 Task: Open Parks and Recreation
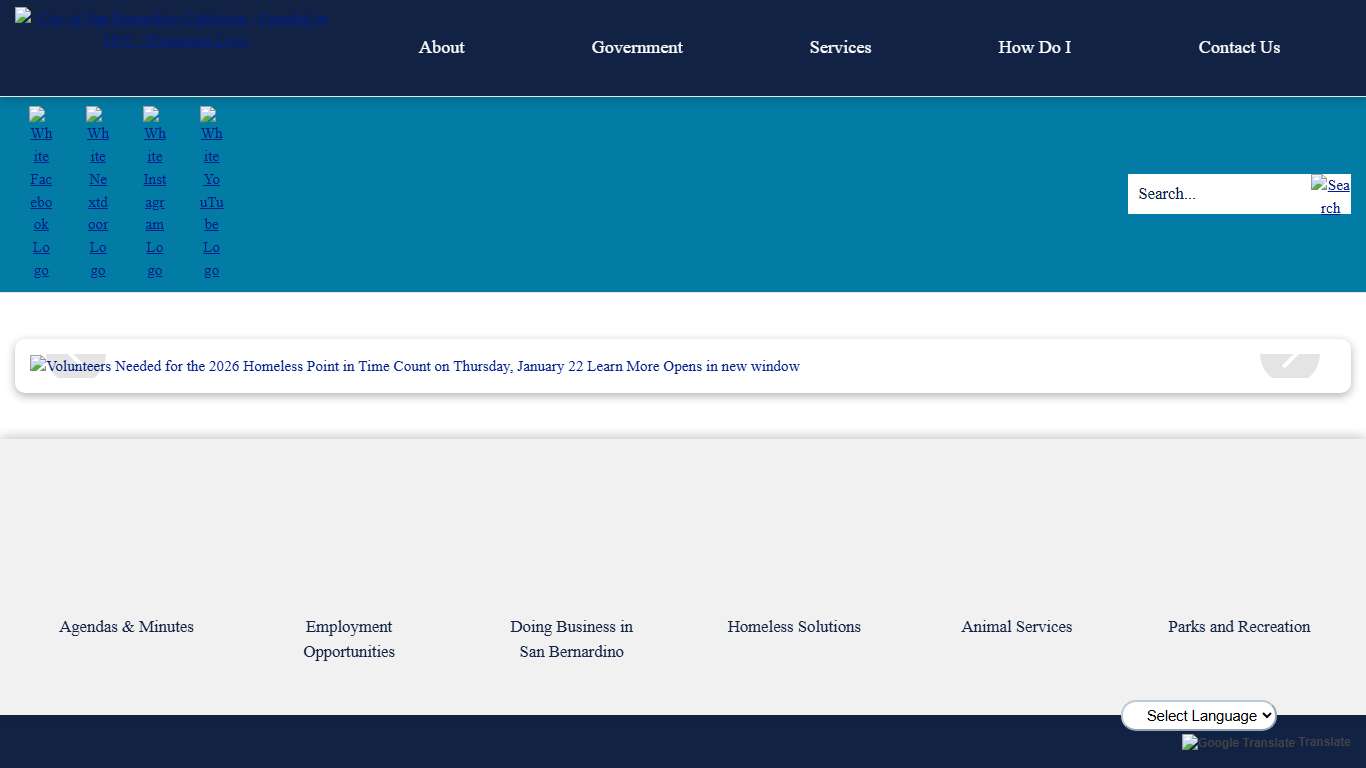[x=1239, y=627]
